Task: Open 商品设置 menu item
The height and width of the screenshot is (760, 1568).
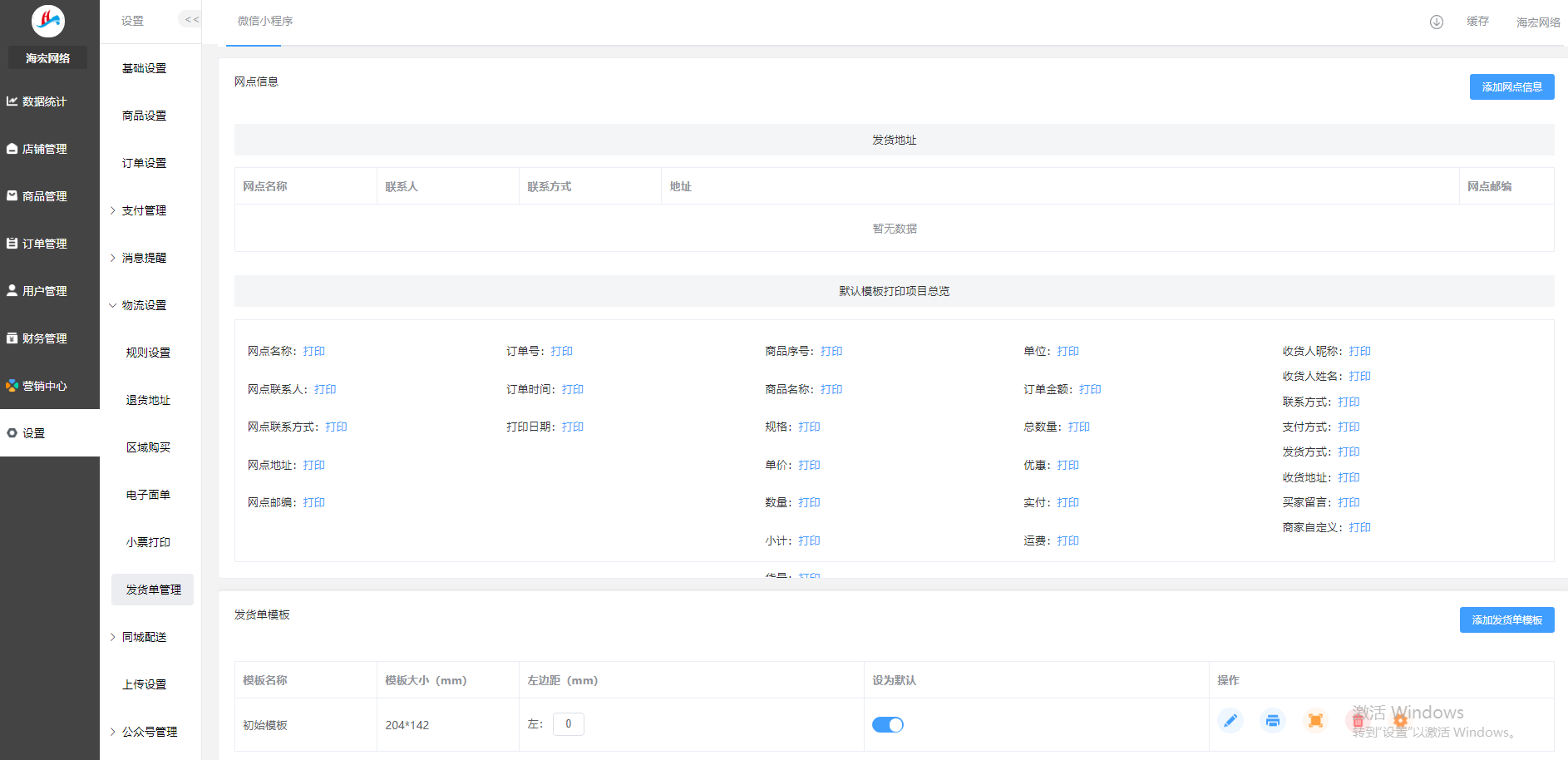Action: (145, 116)
